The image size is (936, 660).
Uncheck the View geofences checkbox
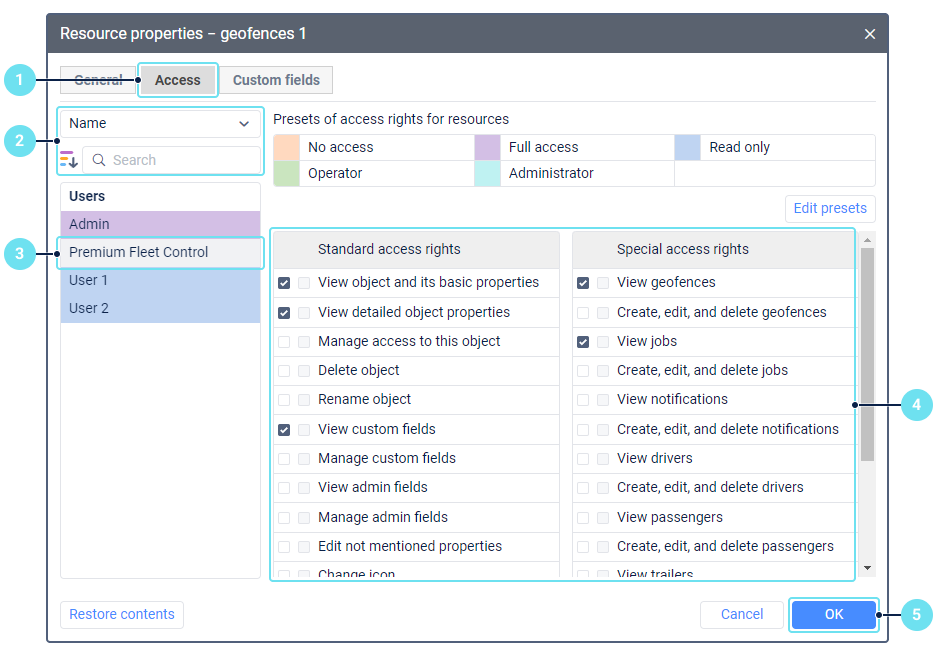(x=583, y=283)
